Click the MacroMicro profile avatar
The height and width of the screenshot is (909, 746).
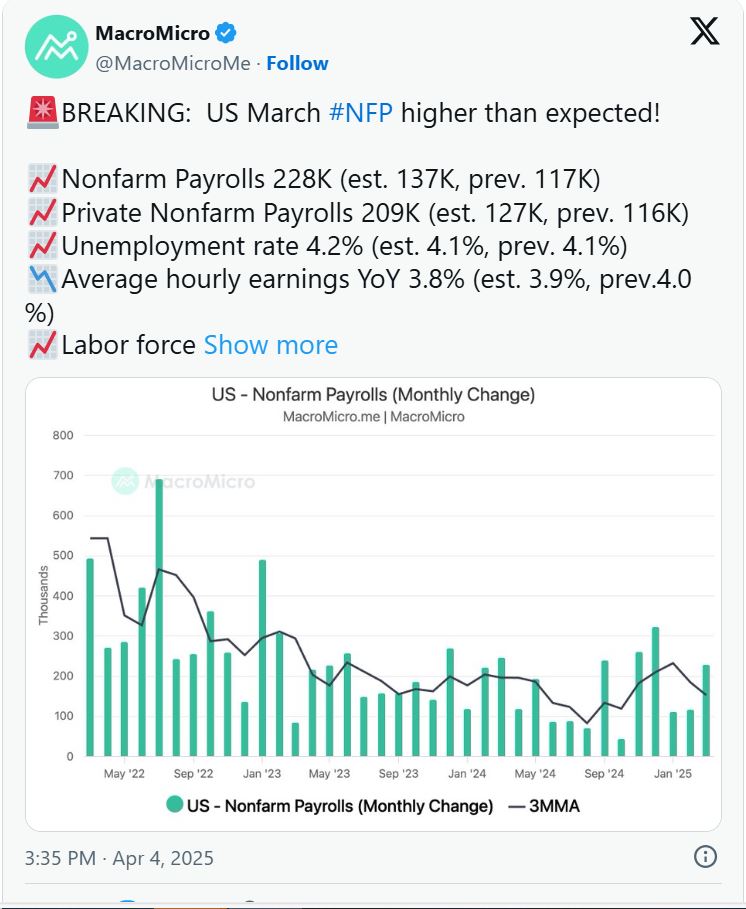(x=57, y=47)
